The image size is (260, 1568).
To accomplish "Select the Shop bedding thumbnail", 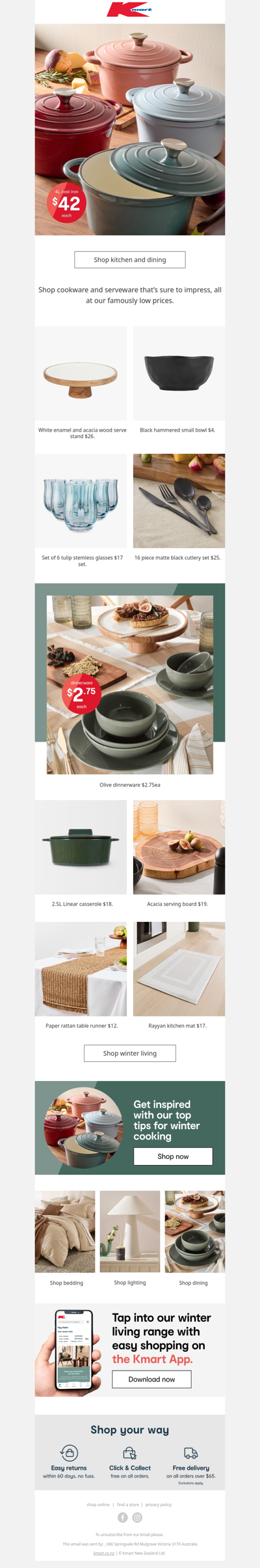I will (65, 1231).
